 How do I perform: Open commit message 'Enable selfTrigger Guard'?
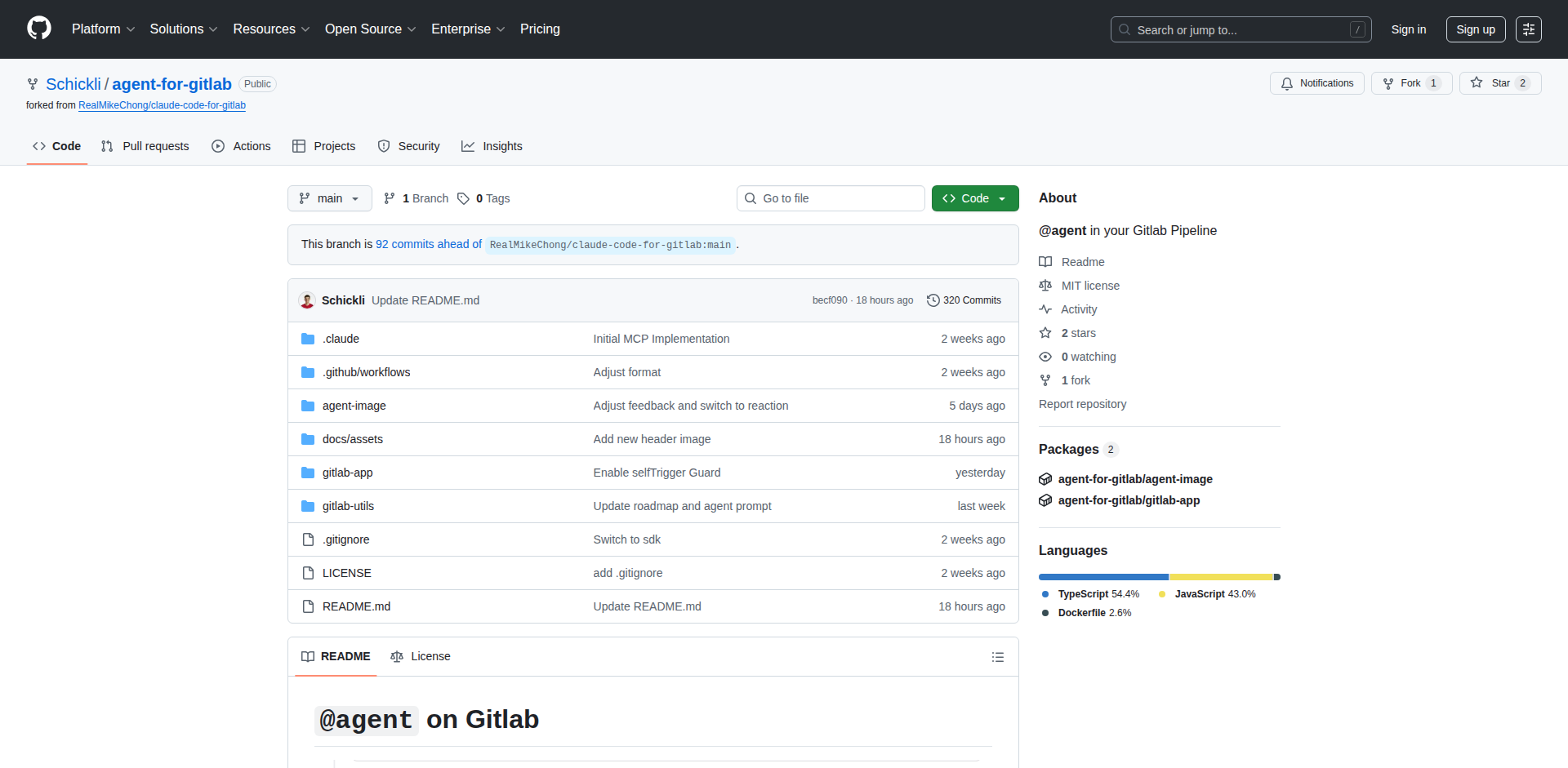point(657,473)
